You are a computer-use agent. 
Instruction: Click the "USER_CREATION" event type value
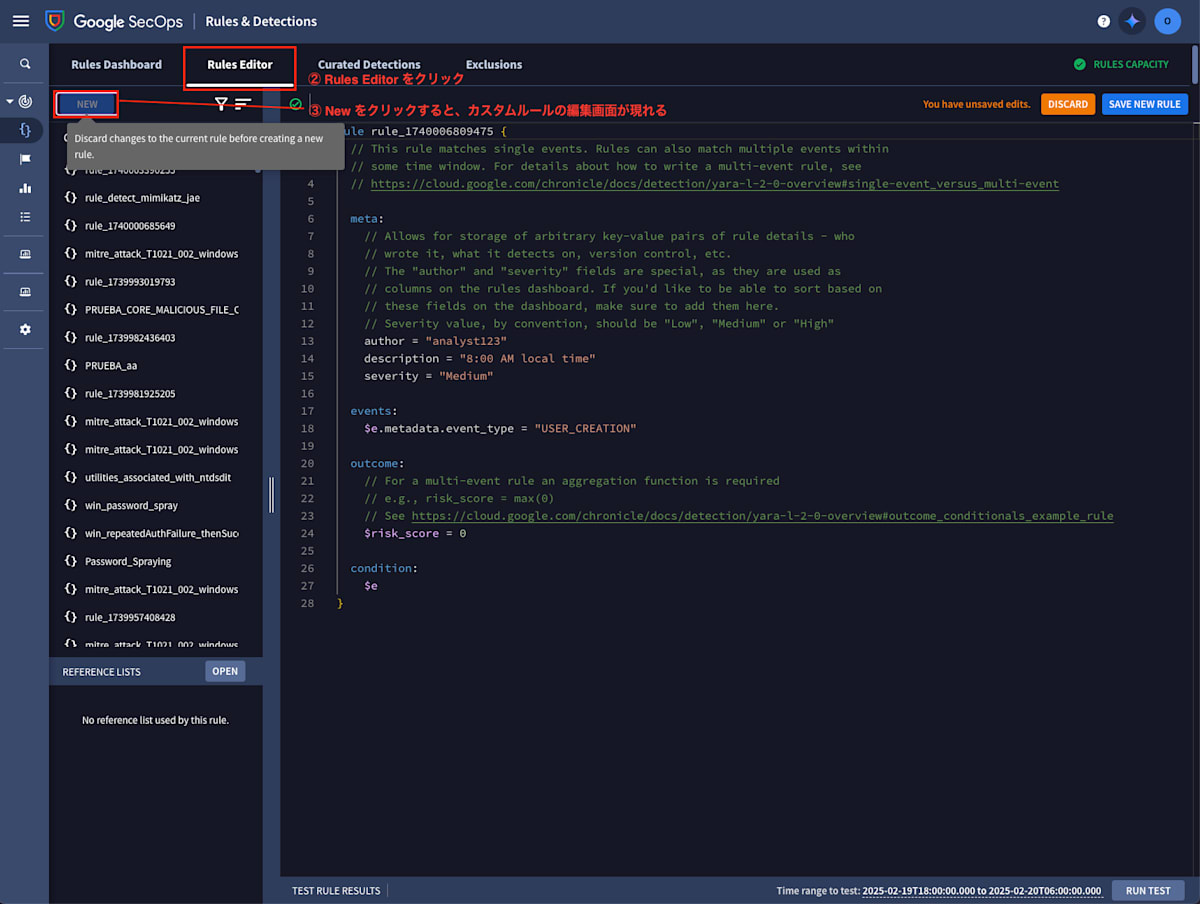pyautogui.click(x=585, y=428)
